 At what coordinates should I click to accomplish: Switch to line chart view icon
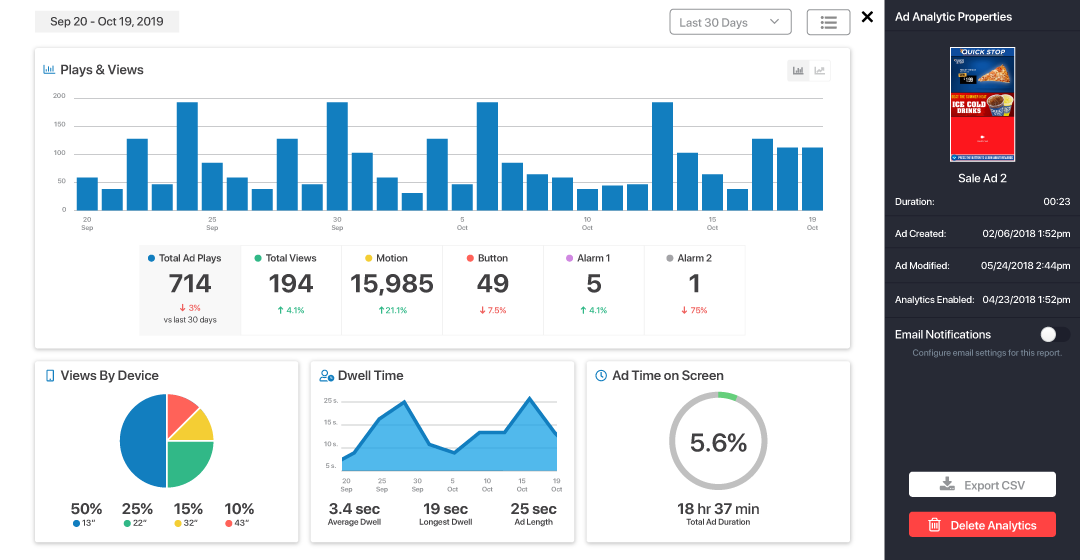[820, 70]
